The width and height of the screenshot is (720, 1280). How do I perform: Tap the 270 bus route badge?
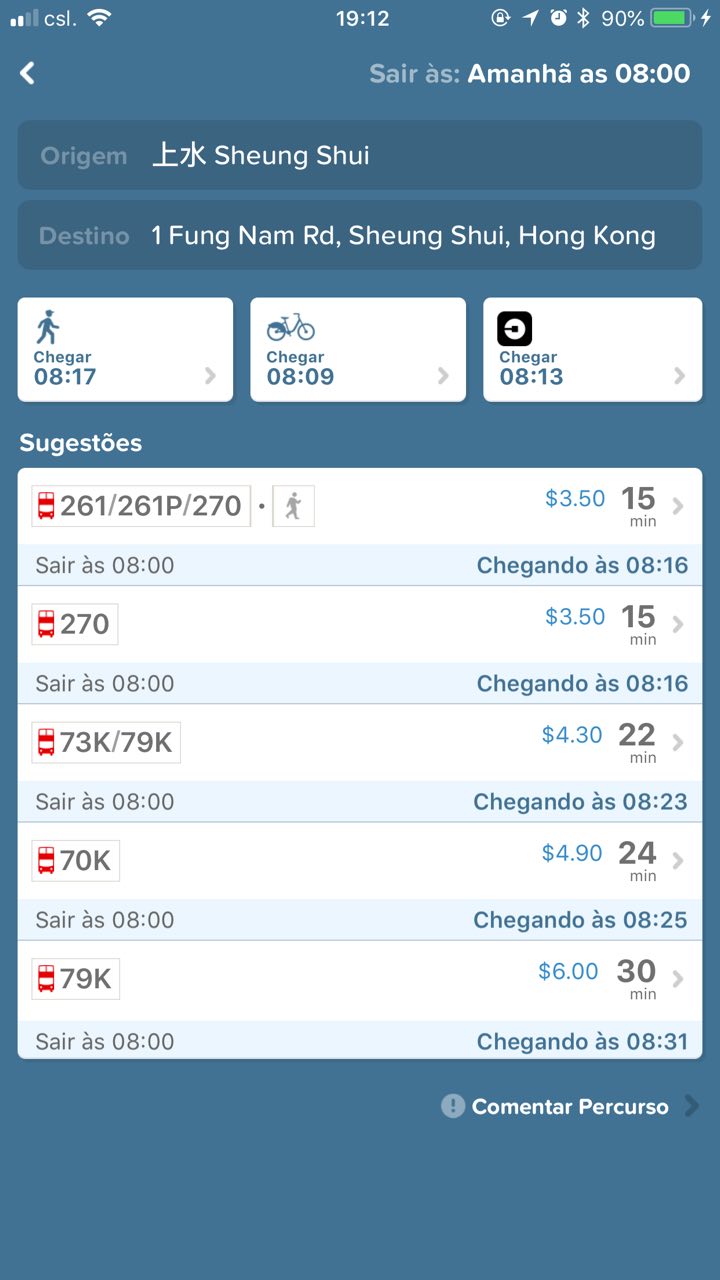point(75,624)
